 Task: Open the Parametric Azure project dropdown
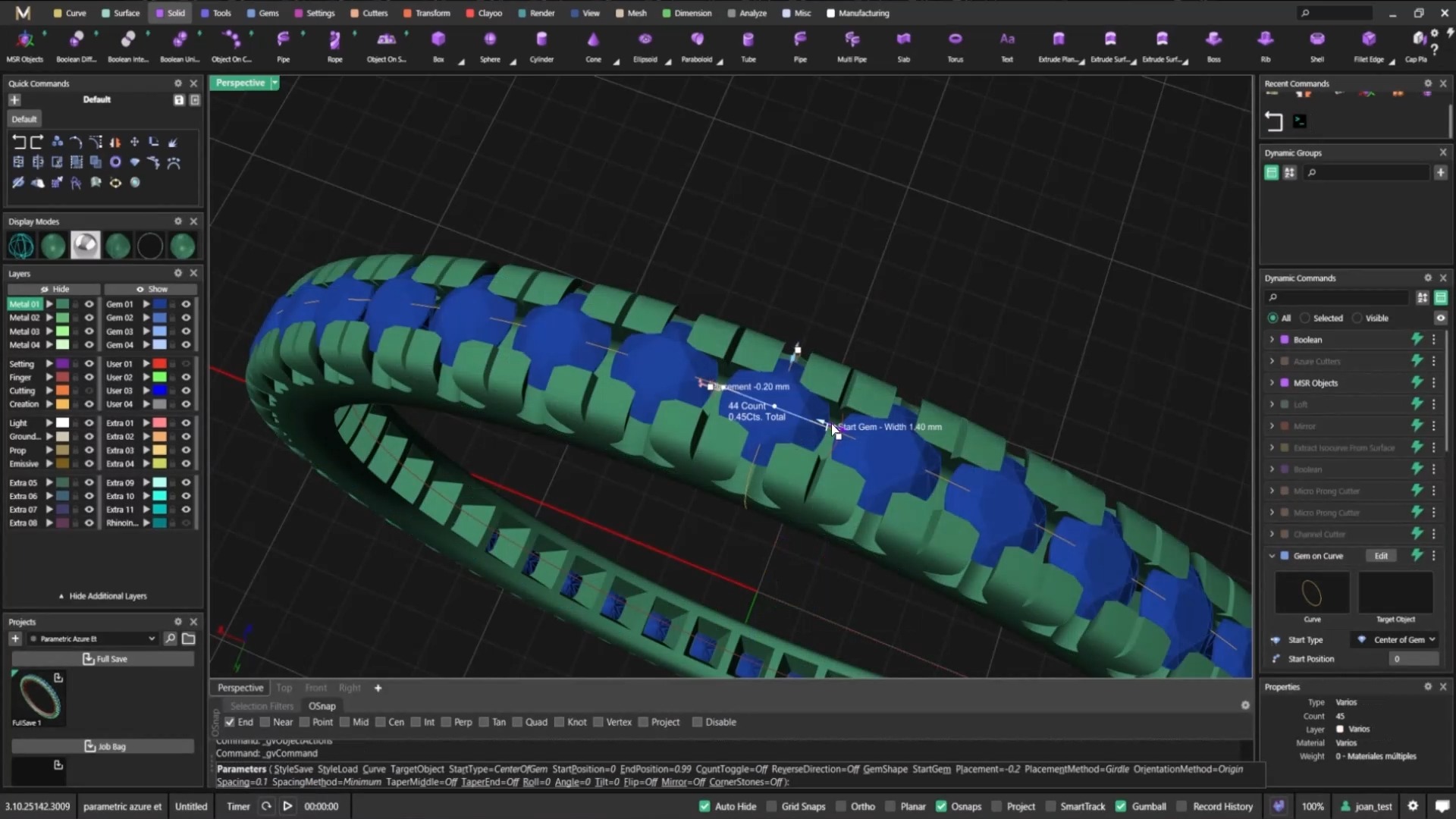click(93, 639)
